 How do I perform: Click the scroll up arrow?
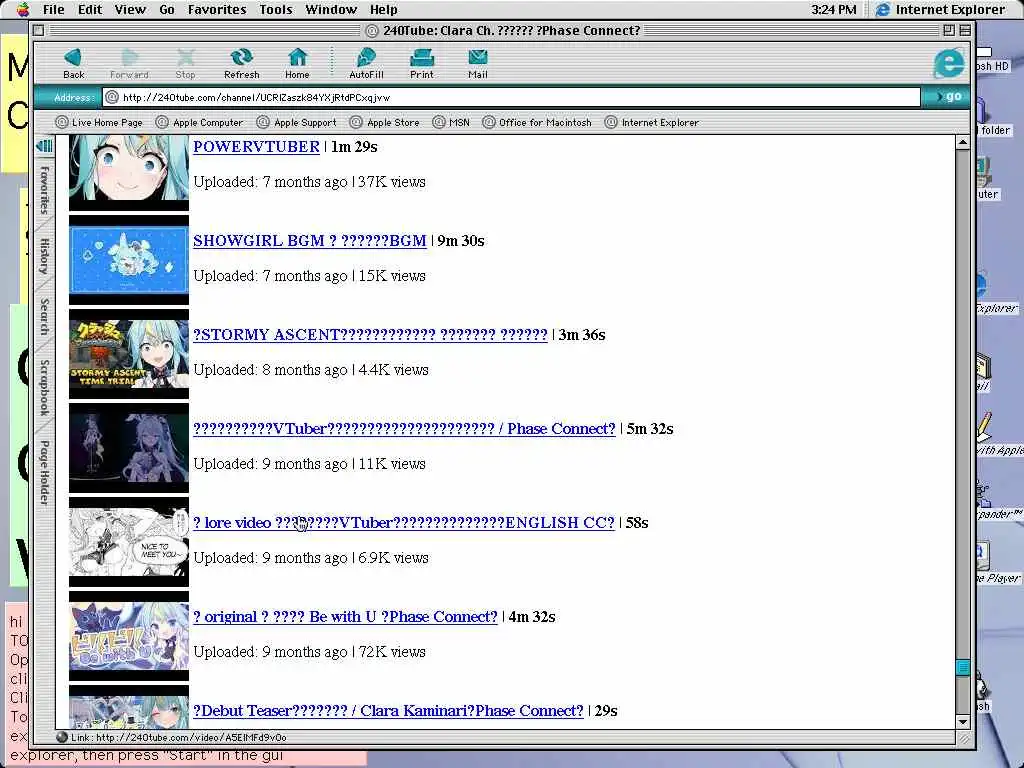pos(963,142)
